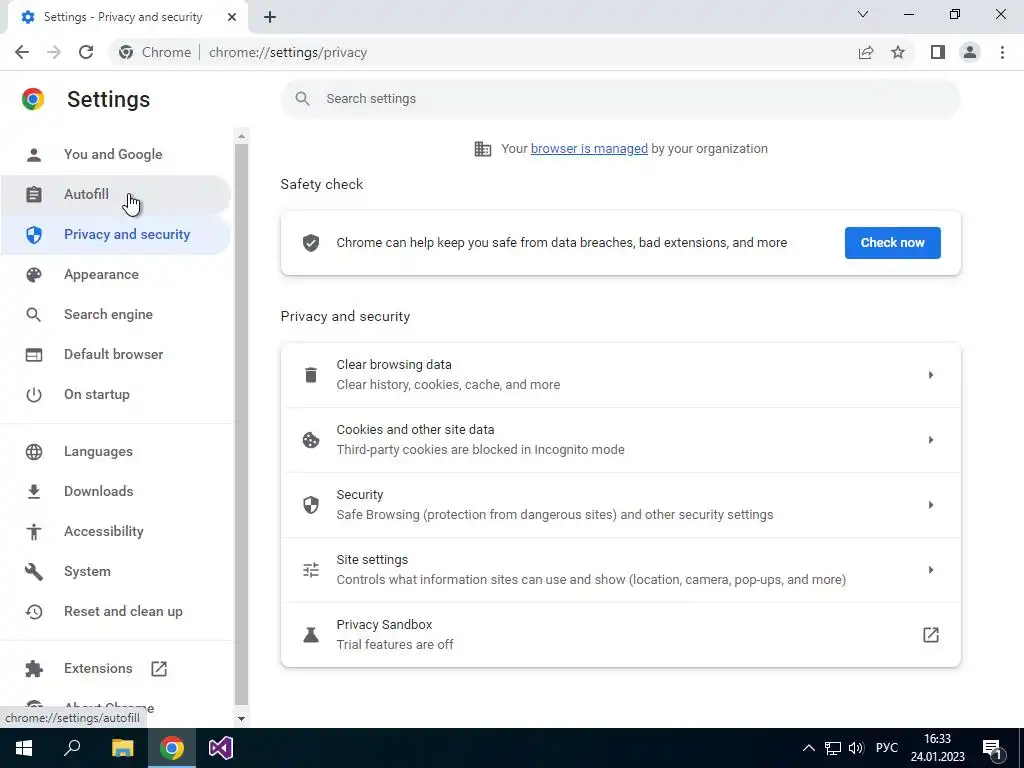Open the browser is managed link
Screen dimensions: 1024x768
(x=589, y=149)
